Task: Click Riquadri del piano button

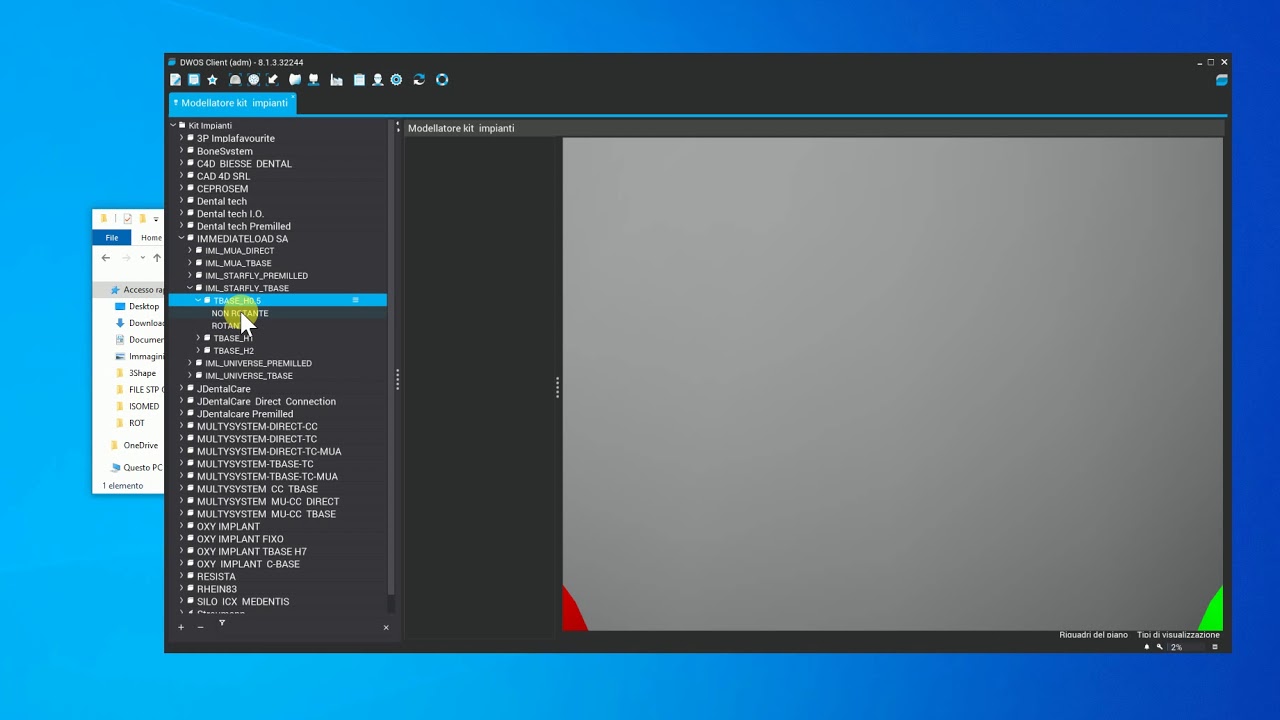Action: [1093, 635]
